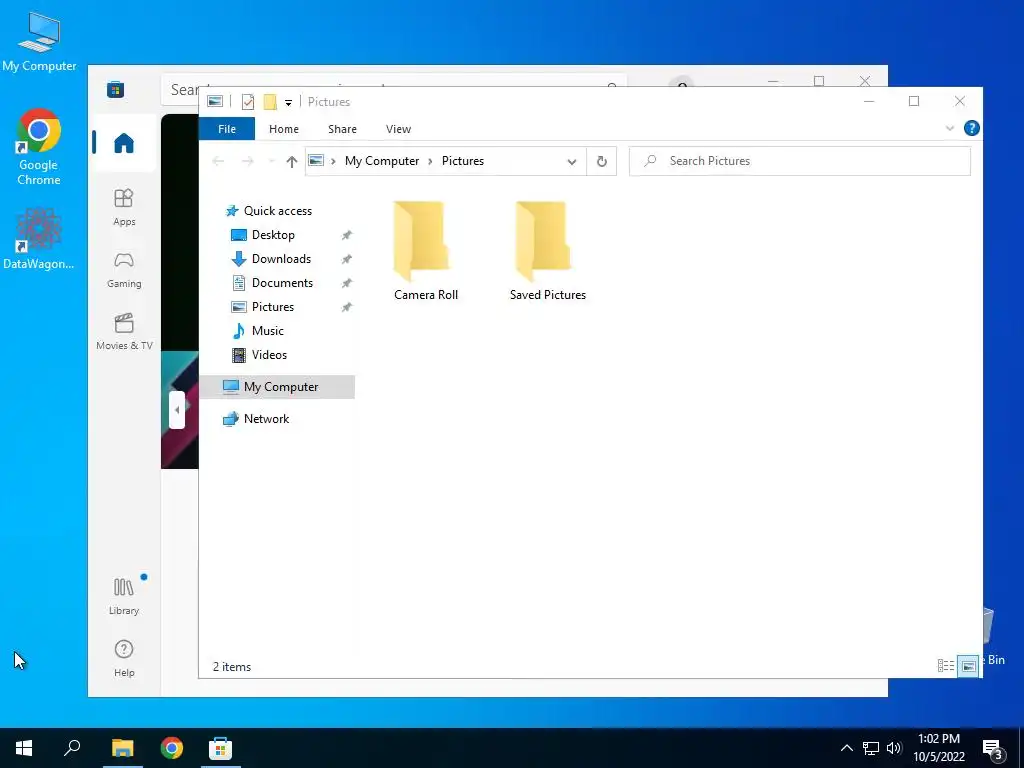Go up one folder level

click(291, 161)
